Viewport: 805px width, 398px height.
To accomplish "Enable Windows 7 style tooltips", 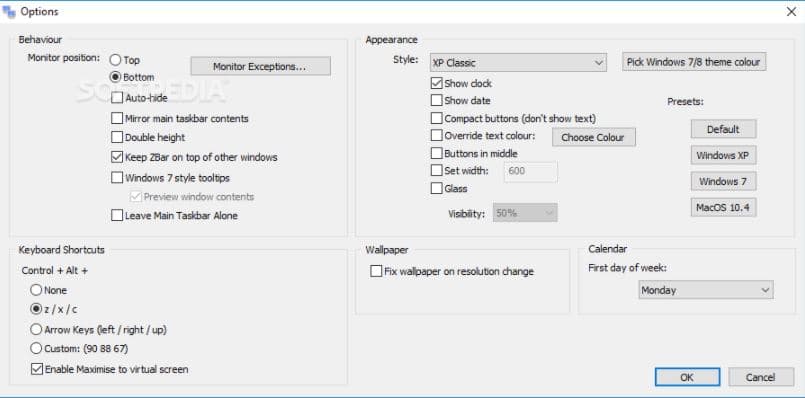I will 117,178.
